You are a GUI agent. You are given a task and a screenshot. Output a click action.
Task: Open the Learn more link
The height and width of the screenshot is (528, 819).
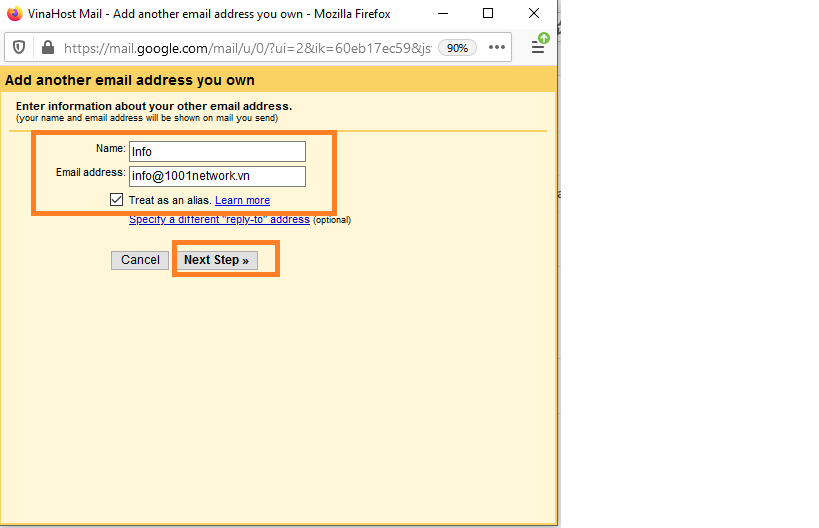[x=242, y=200]
